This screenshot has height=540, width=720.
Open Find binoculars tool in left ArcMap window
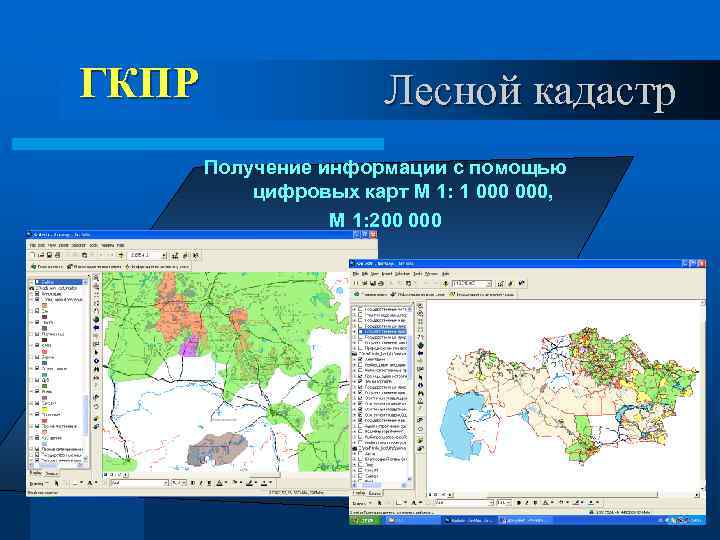point(96,369)
